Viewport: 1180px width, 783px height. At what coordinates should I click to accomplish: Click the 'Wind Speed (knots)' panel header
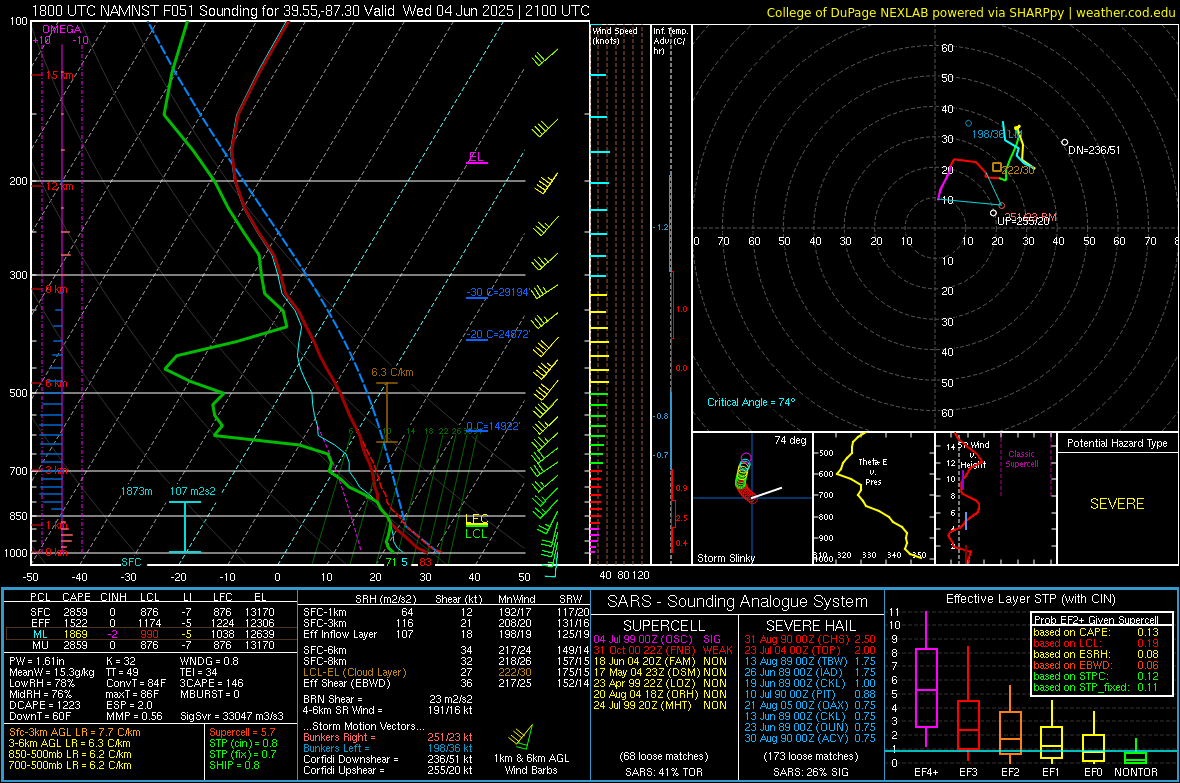(x=615, y=35)
